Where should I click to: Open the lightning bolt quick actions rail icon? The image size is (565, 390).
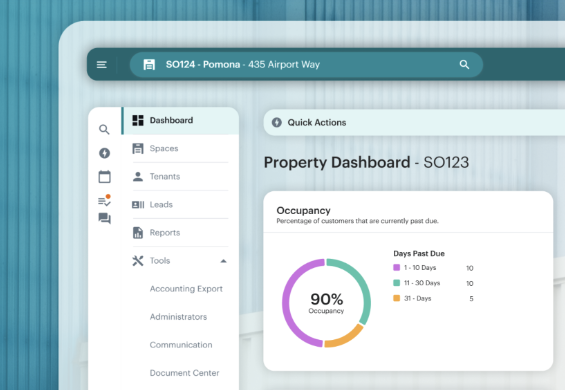(x=104, y=153)
